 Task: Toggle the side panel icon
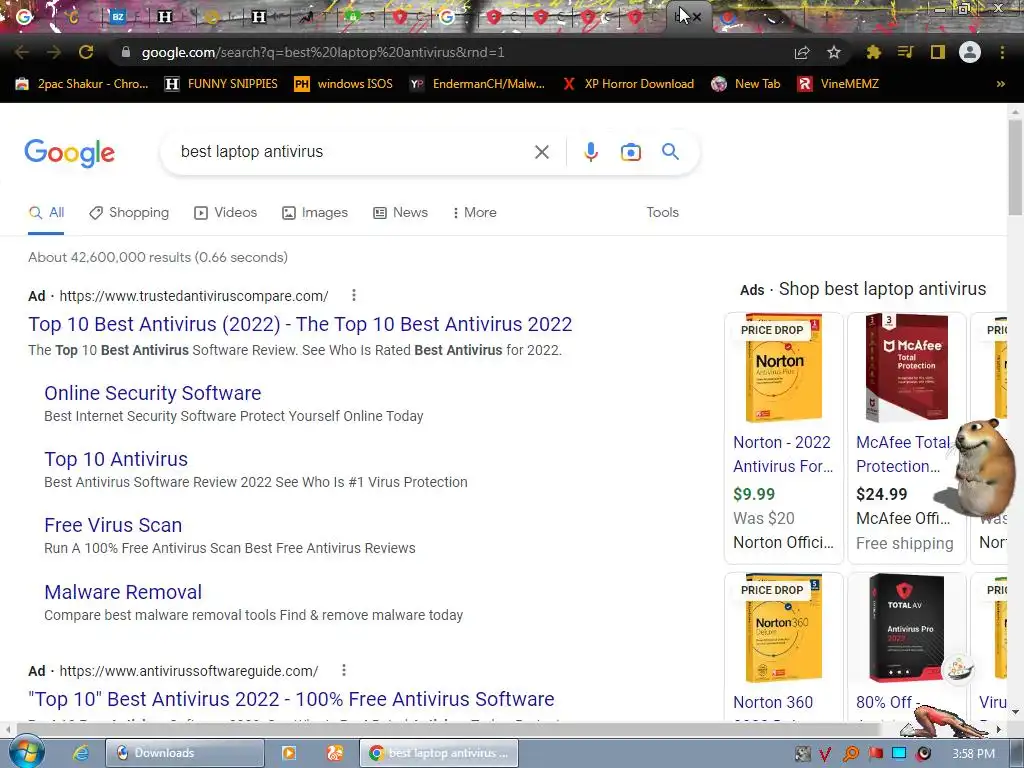tap(938, 52)
